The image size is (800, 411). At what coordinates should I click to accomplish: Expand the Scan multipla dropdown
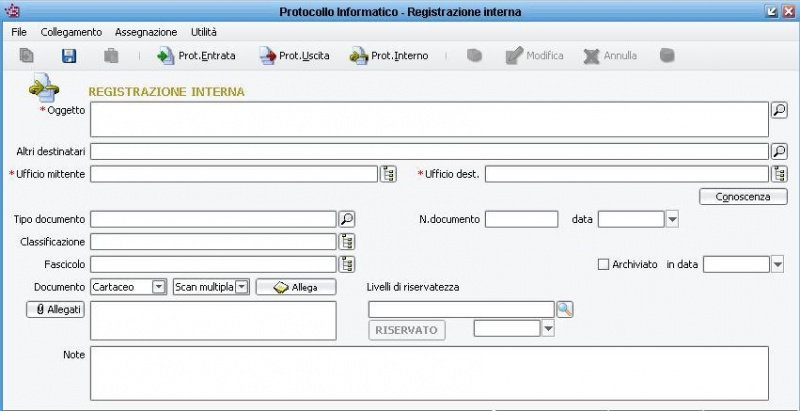241,287
